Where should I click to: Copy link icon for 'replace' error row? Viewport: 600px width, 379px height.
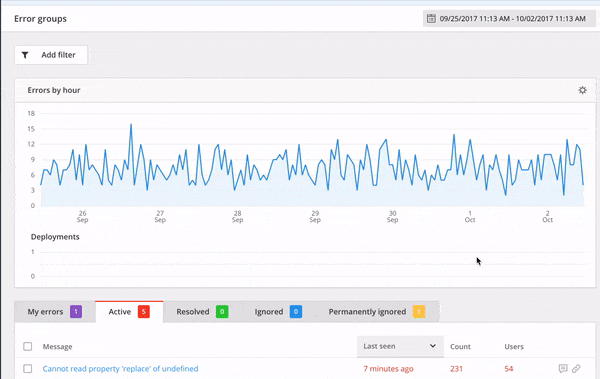click(576, 368)
